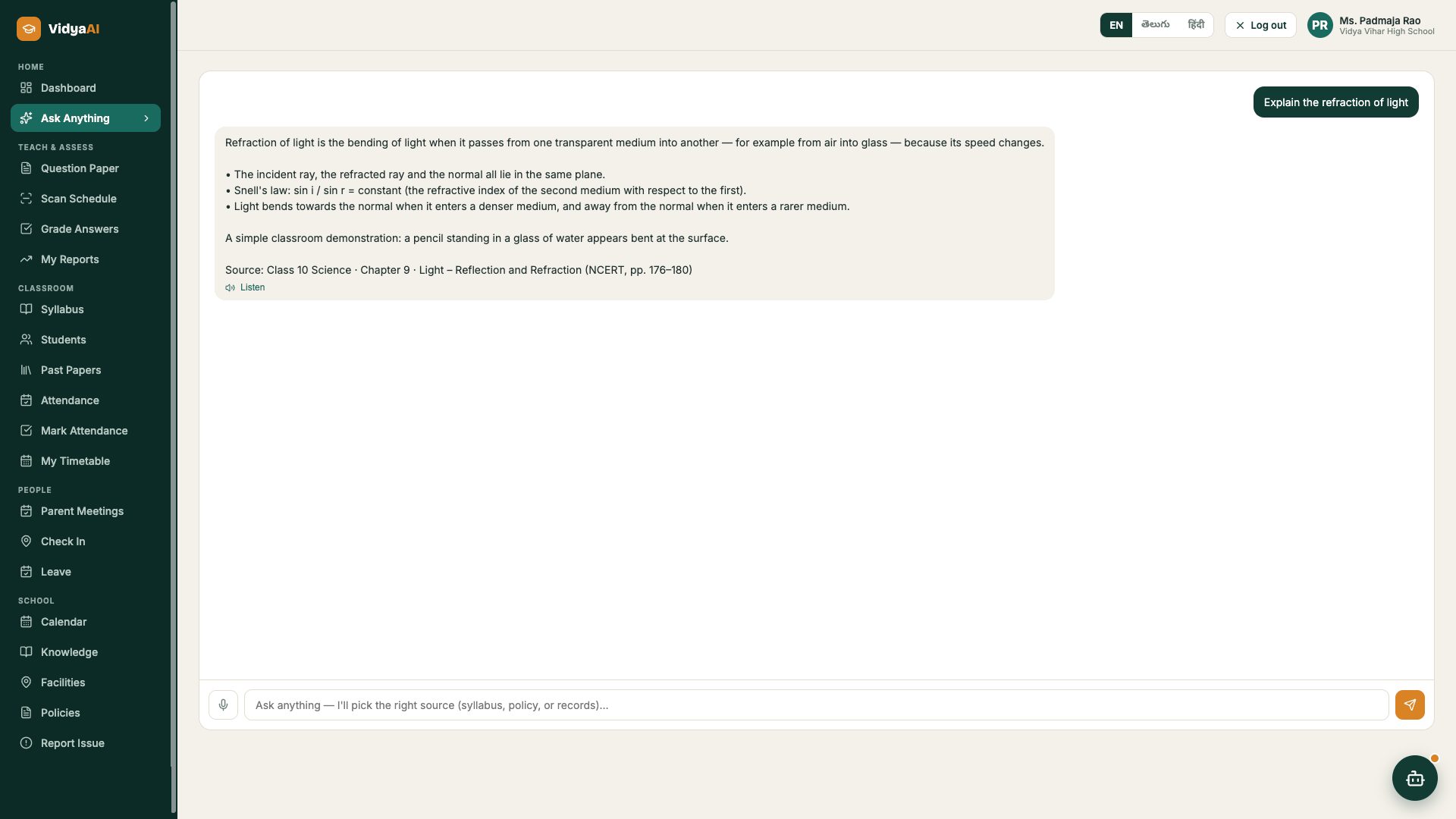Click the Scan Schedule scanner icon
This screenshot has height=819, width=1456.
(26, 199)
